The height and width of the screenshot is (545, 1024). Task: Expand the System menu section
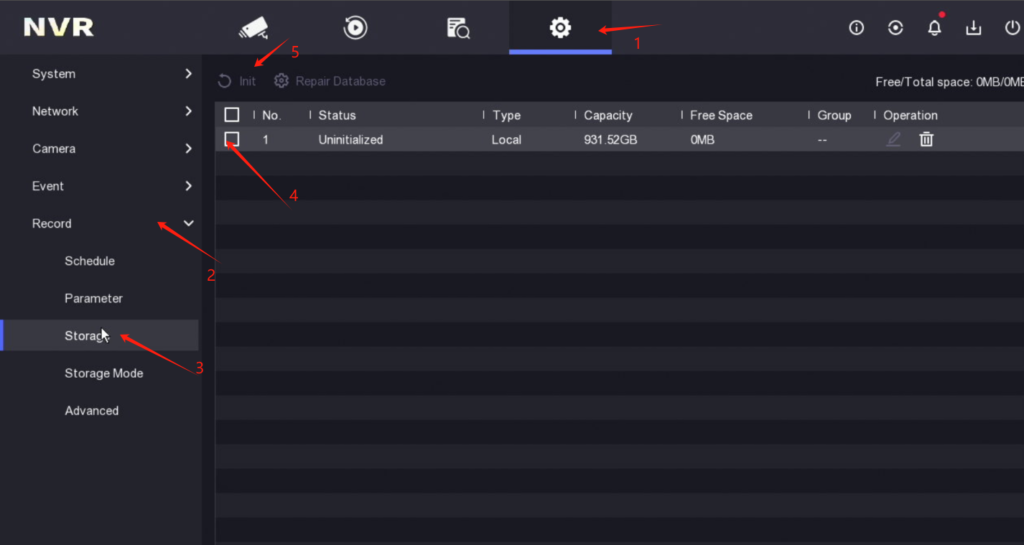(100, 74)
